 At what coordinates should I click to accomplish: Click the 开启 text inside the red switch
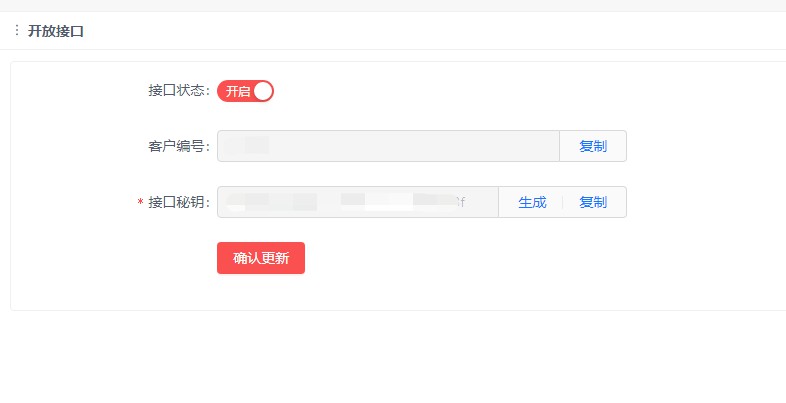(237, 91)
